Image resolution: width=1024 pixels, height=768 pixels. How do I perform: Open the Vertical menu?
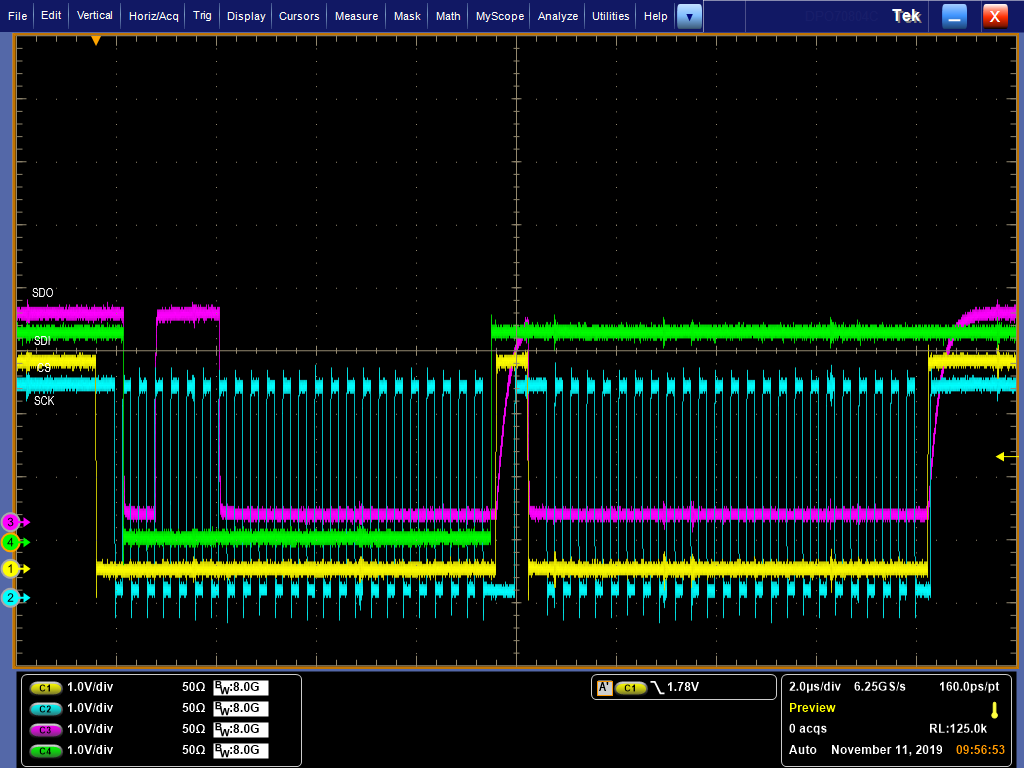pyautogui.click(x=95, y=16)
